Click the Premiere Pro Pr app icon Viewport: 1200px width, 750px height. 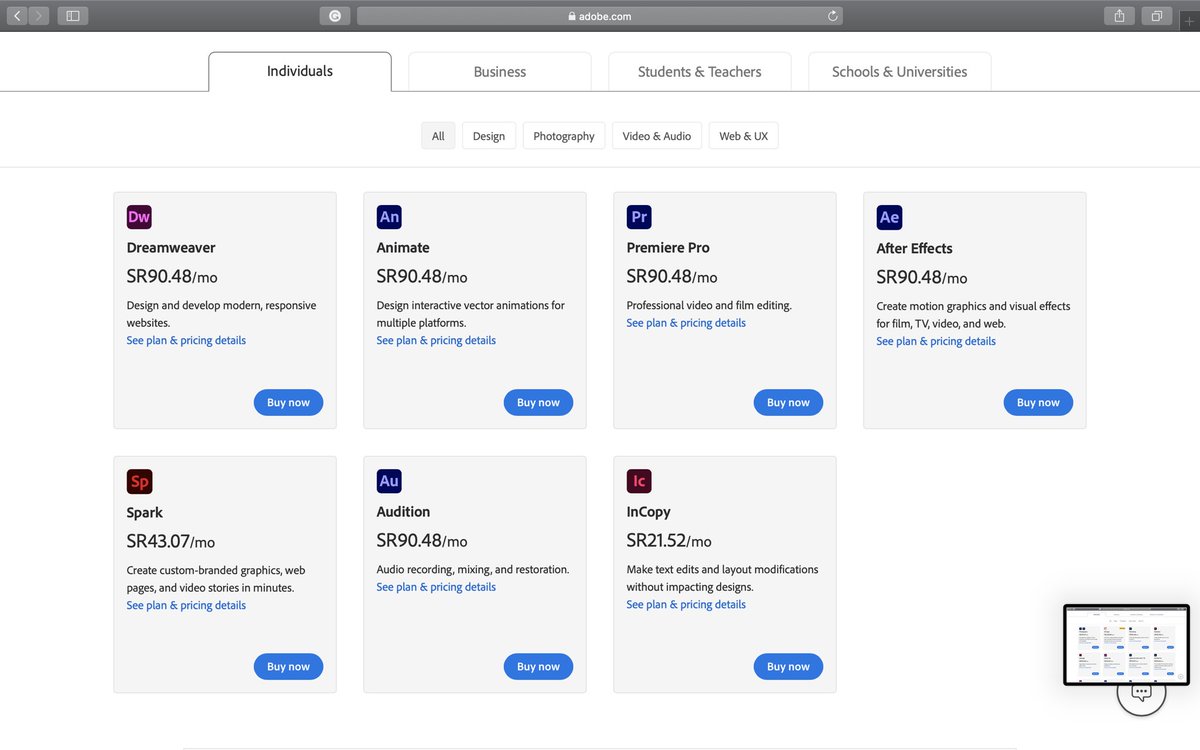[x=639, y=217]
